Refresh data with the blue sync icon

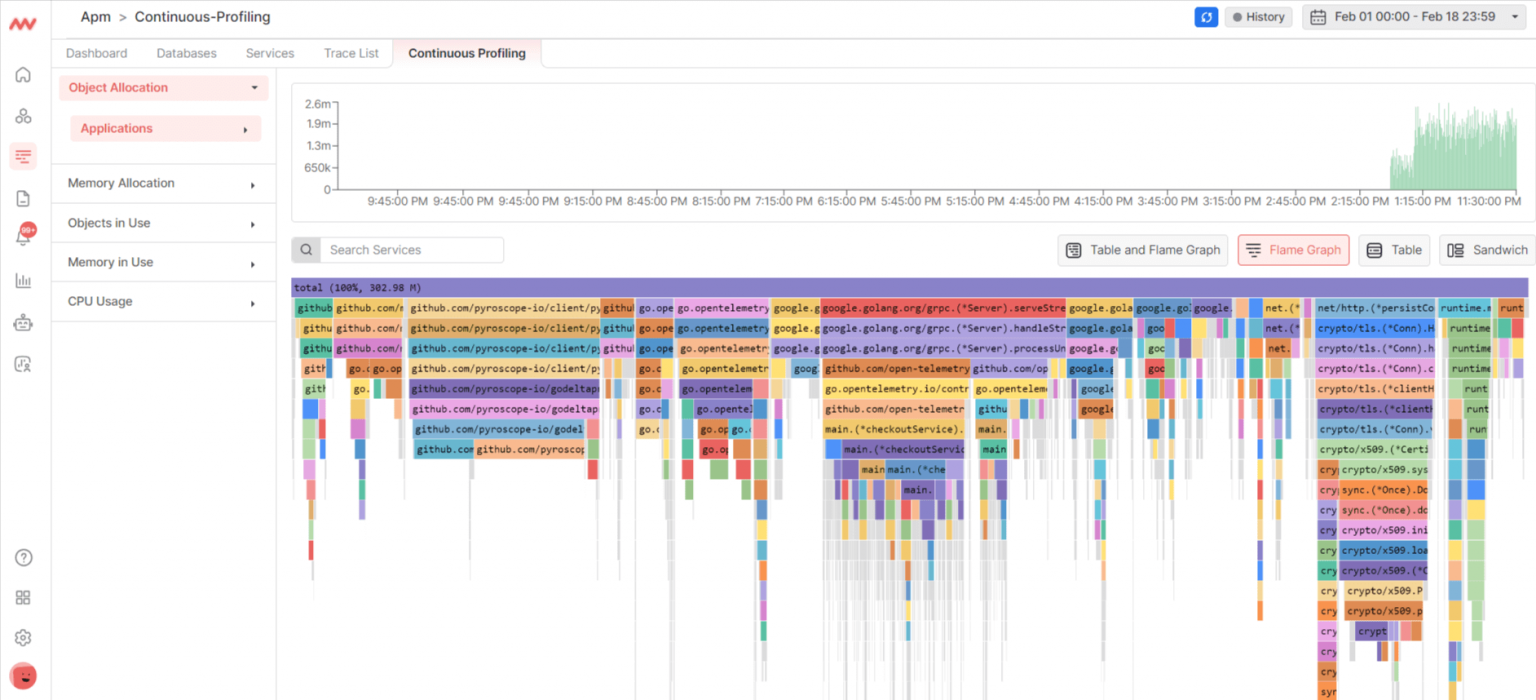click(1205, 16)
